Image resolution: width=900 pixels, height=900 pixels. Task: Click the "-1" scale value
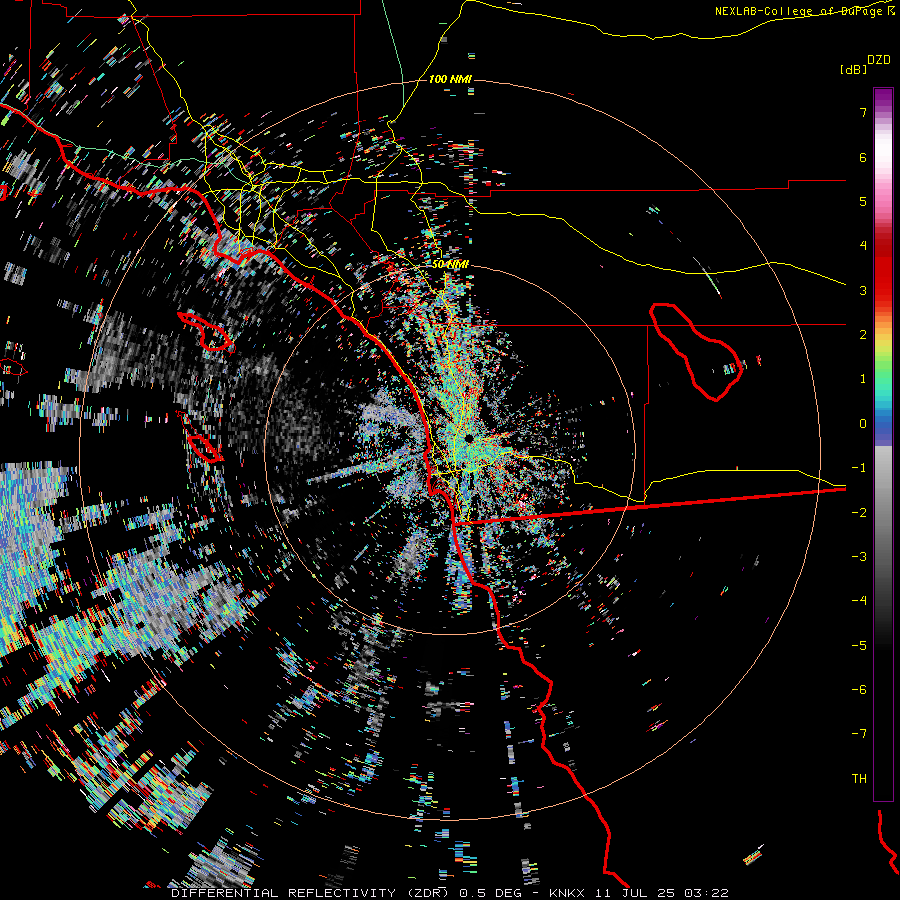coord(859,468)
